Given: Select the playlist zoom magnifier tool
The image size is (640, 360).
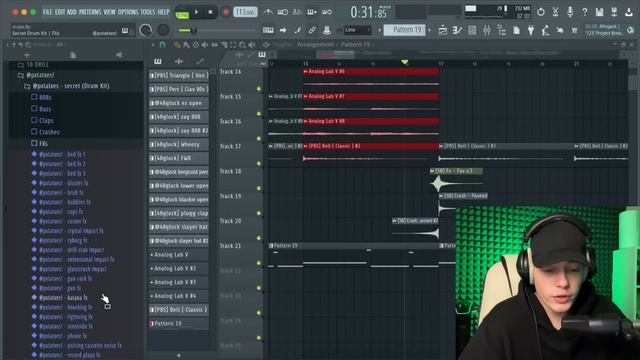Looking at the screenshot, I should point(242,45).
